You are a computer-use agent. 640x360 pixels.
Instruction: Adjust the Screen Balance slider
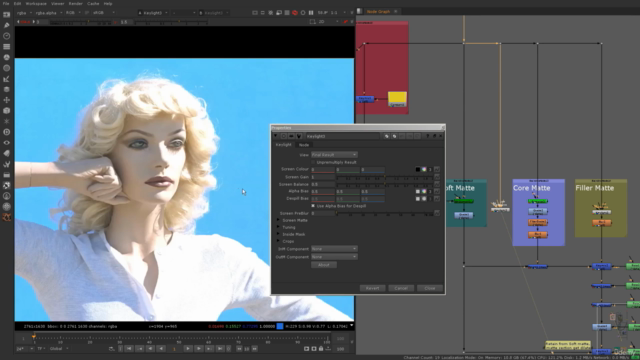pos(384,184)
